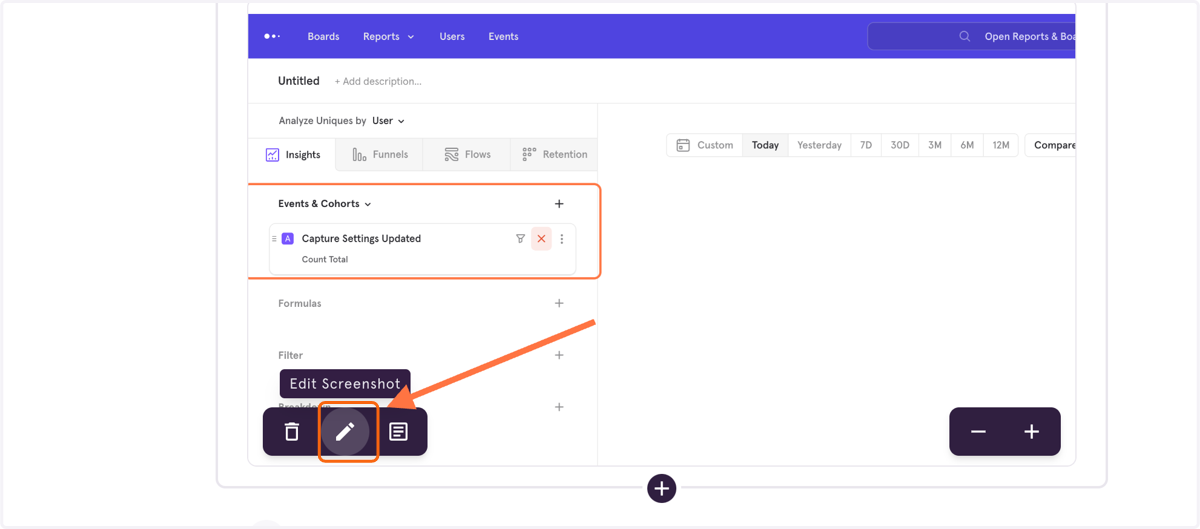Viewport: 1200px width, 529px height.
Task: Switch to the Funnels tab
Action: [379, 154]
